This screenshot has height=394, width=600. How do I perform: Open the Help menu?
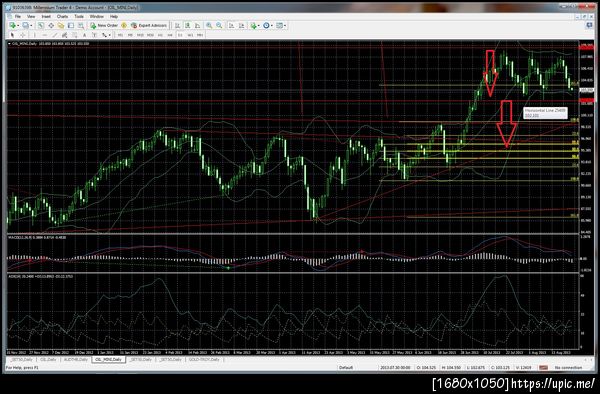[x=114, y=16]
